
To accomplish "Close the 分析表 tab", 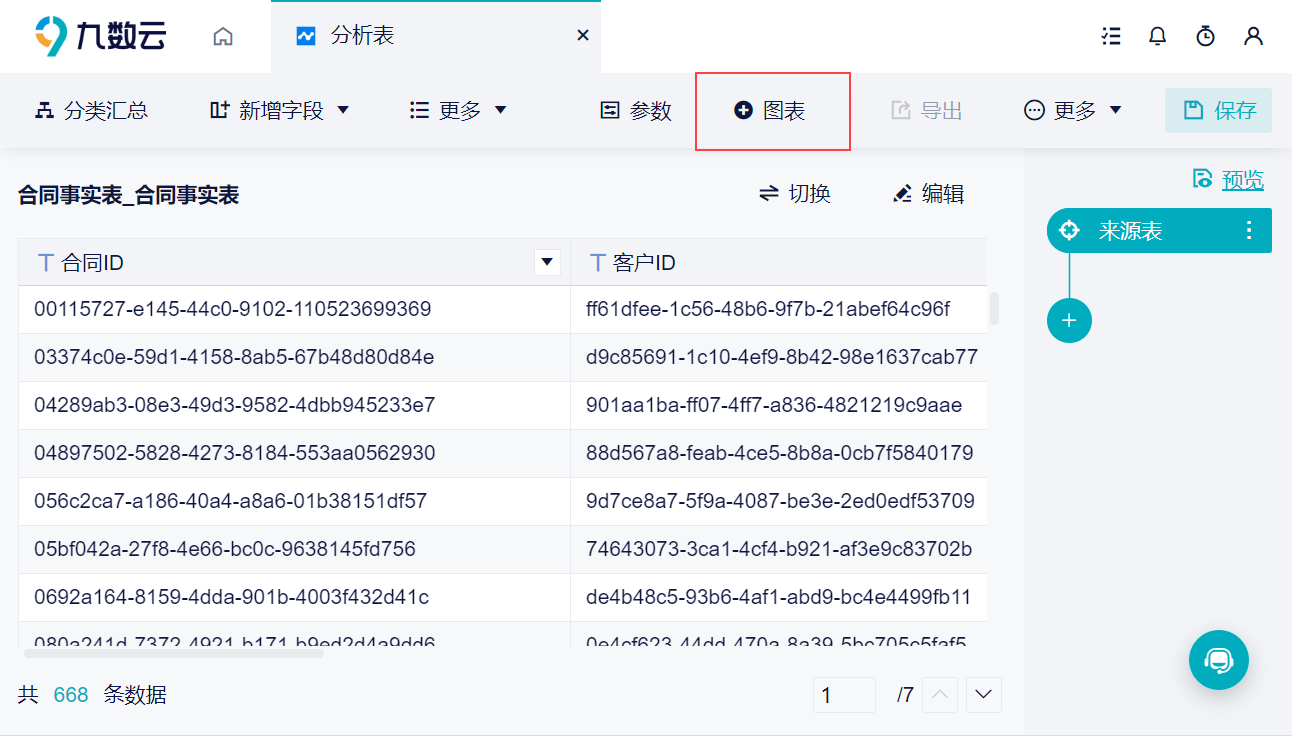I will tap(583, 36).
